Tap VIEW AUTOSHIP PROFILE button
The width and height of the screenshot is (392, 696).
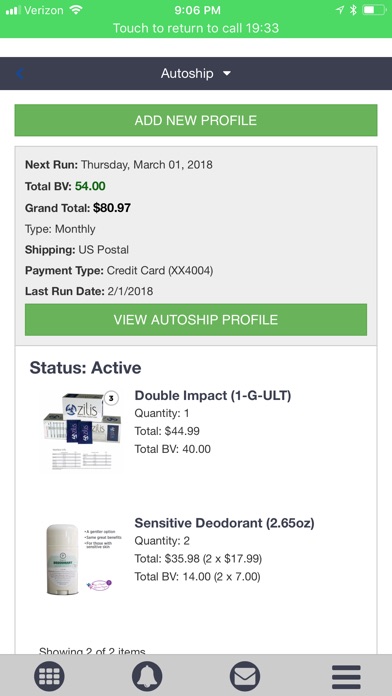196,320
